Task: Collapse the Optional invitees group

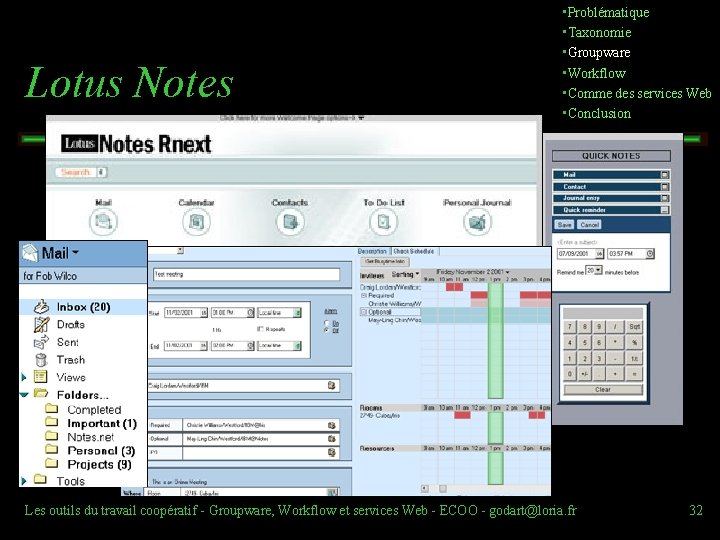Action: (x=364, y=312)
